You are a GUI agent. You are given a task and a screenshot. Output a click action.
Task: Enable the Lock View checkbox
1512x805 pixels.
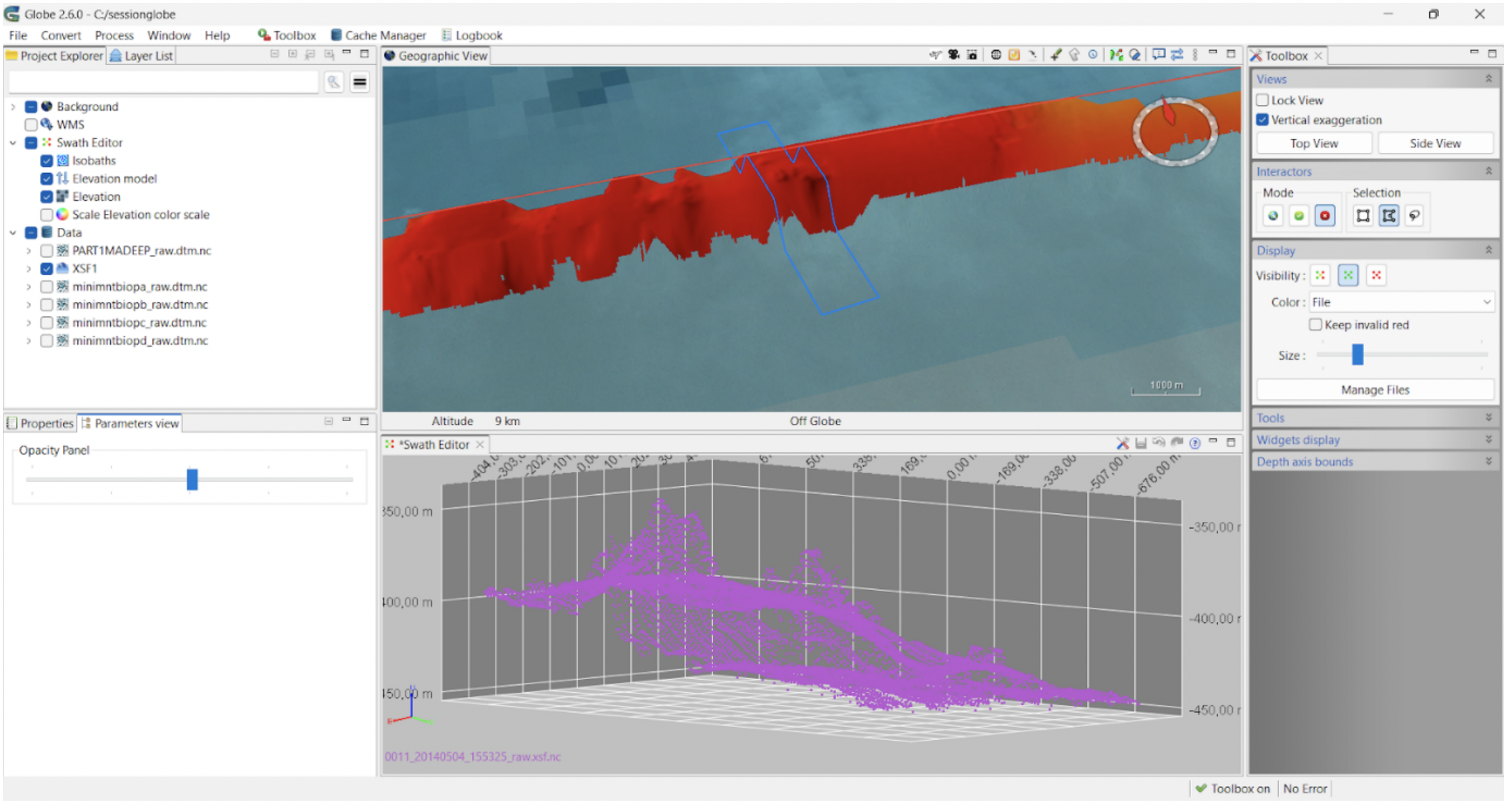click(1262, 100)
